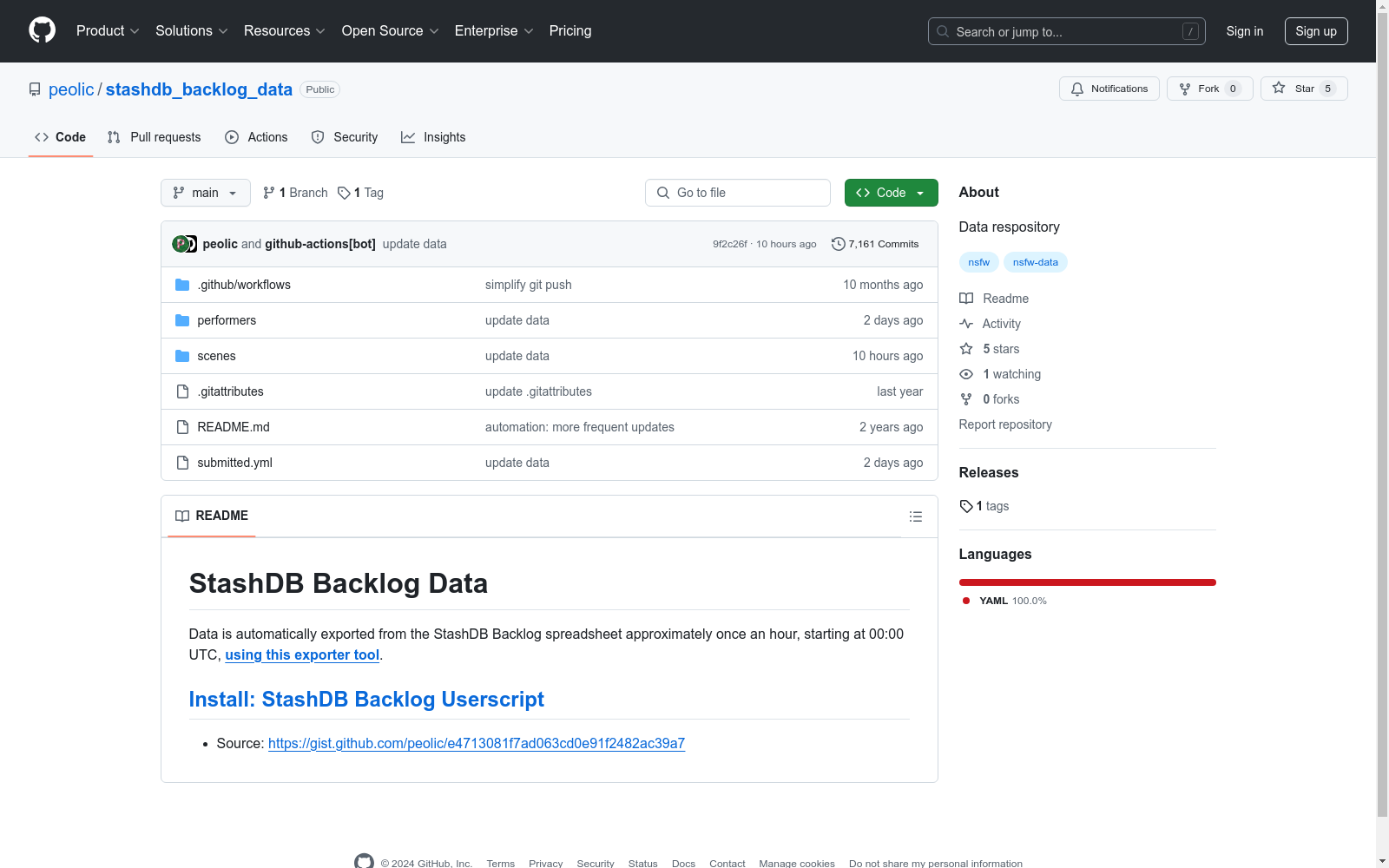
Task: Click the star icon beside 5 stars
Action: [966, 349]
